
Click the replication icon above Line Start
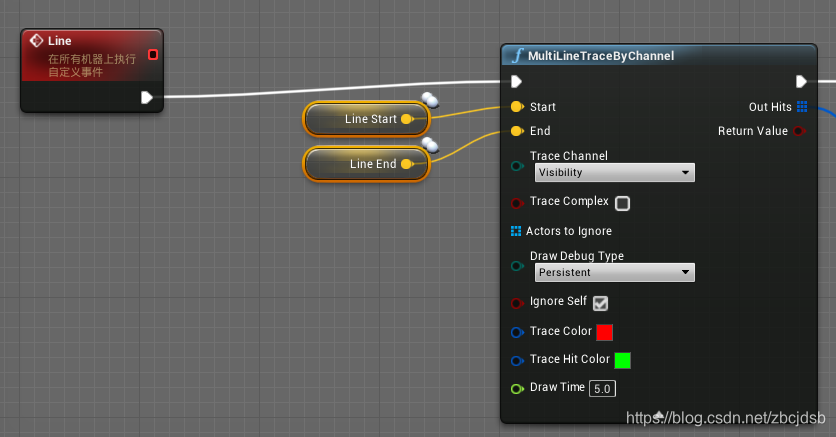430,100
